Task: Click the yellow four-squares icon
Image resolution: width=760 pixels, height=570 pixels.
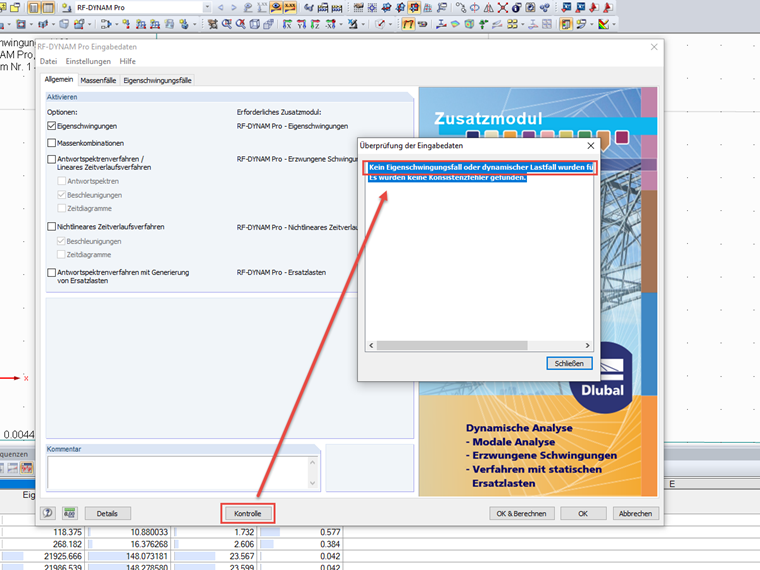Action: pyautogui.click(x=512, y=24)
